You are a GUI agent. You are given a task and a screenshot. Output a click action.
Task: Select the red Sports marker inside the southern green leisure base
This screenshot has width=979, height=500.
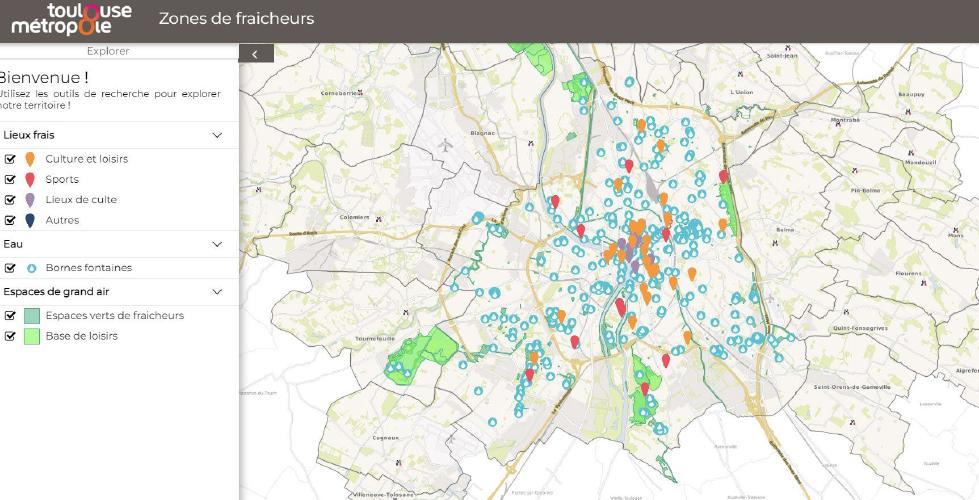645,388
